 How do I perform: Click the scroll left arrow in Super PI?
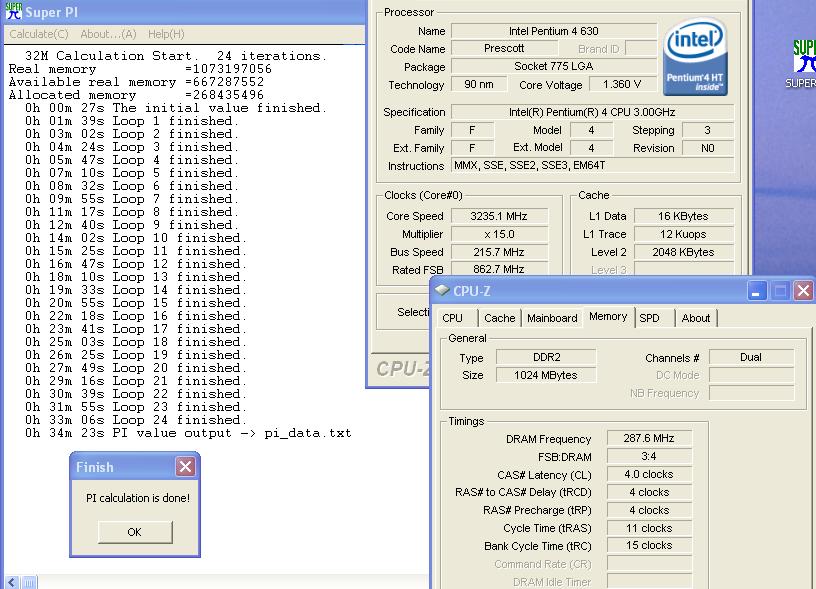point(12,583)
